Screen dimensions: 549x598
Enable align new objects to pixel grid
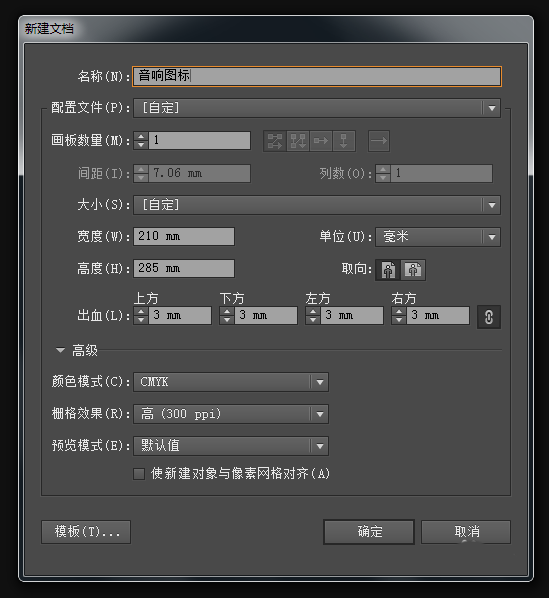(139, 474)
